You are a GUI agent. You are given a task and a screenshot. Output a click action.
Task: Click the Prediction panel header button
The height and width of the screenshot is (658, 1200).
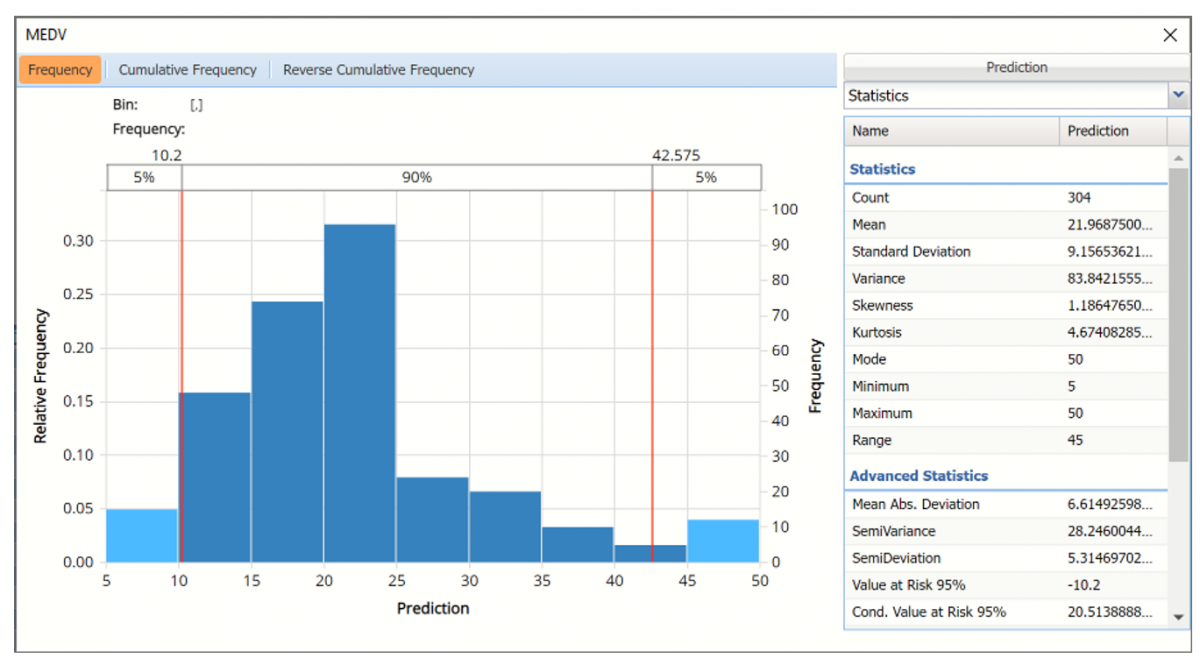tap(1016, 68)
